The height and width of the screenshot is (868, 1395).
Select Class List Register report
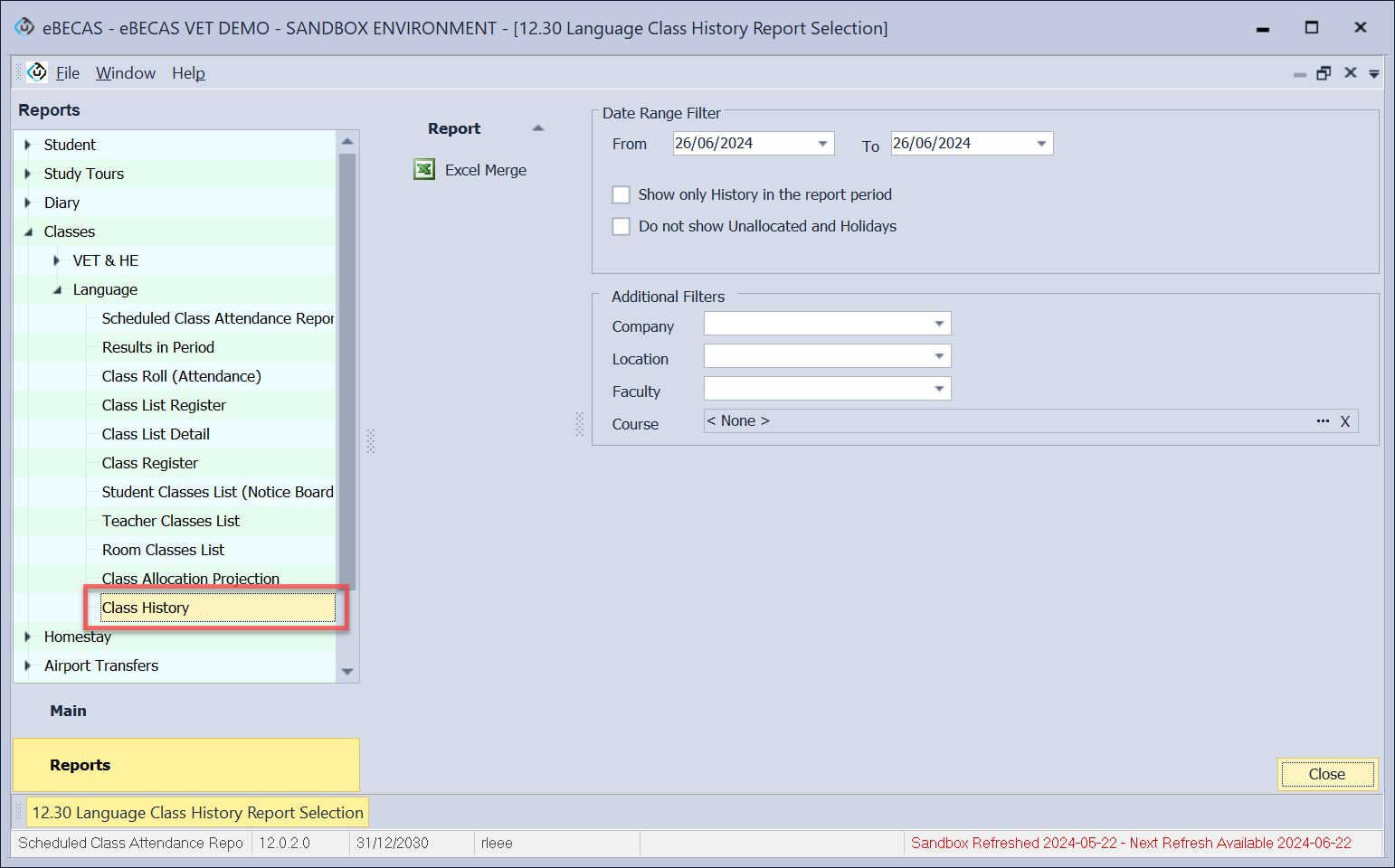(x=164, y=405)
